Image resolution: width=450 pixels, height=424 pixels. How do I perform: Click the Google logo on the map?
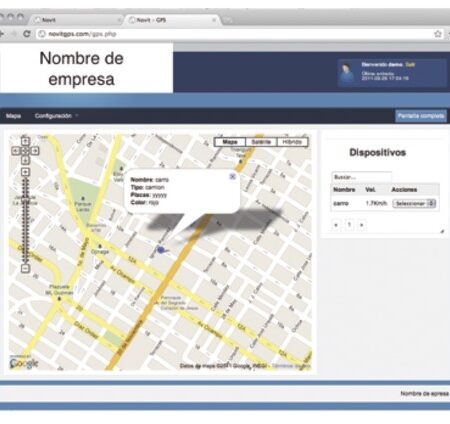click(24, 363)
